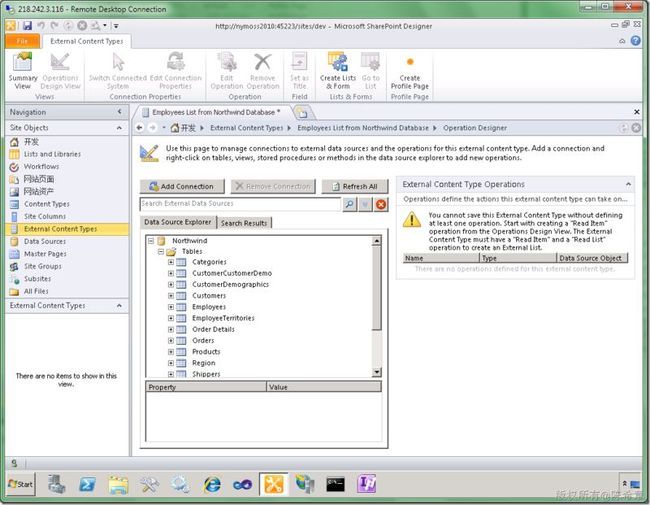Click the Save icon in quick access toolbar

coord(27,26)
